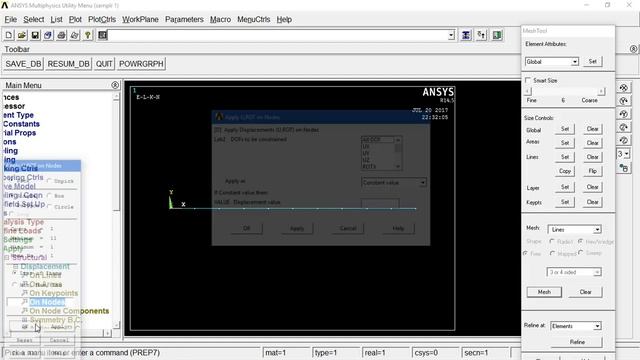Select the Free mesher radio button

click(525, 253)
